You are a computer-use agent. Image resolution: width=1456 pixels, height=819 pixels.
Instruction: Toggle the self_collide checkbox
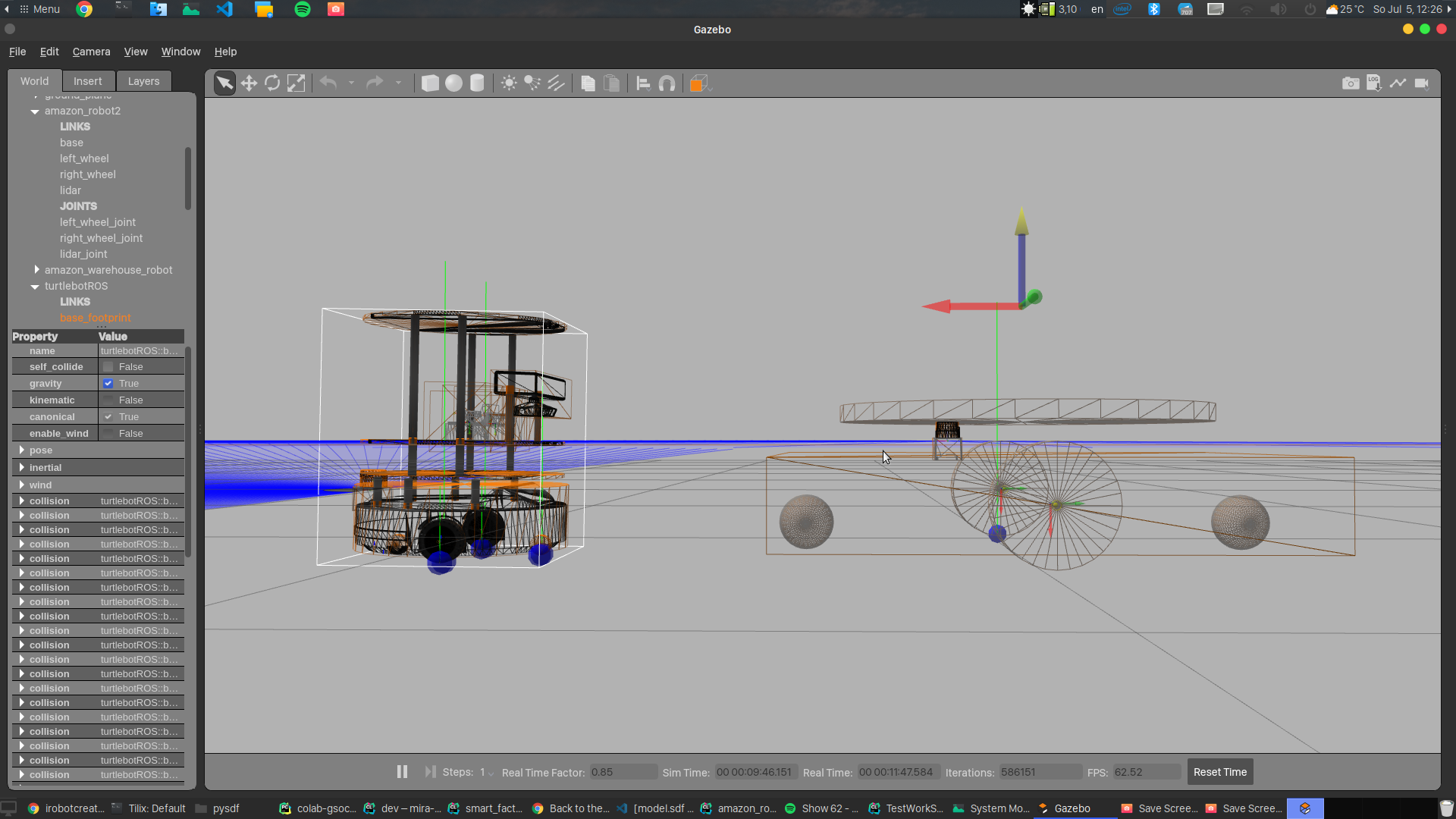108,367
